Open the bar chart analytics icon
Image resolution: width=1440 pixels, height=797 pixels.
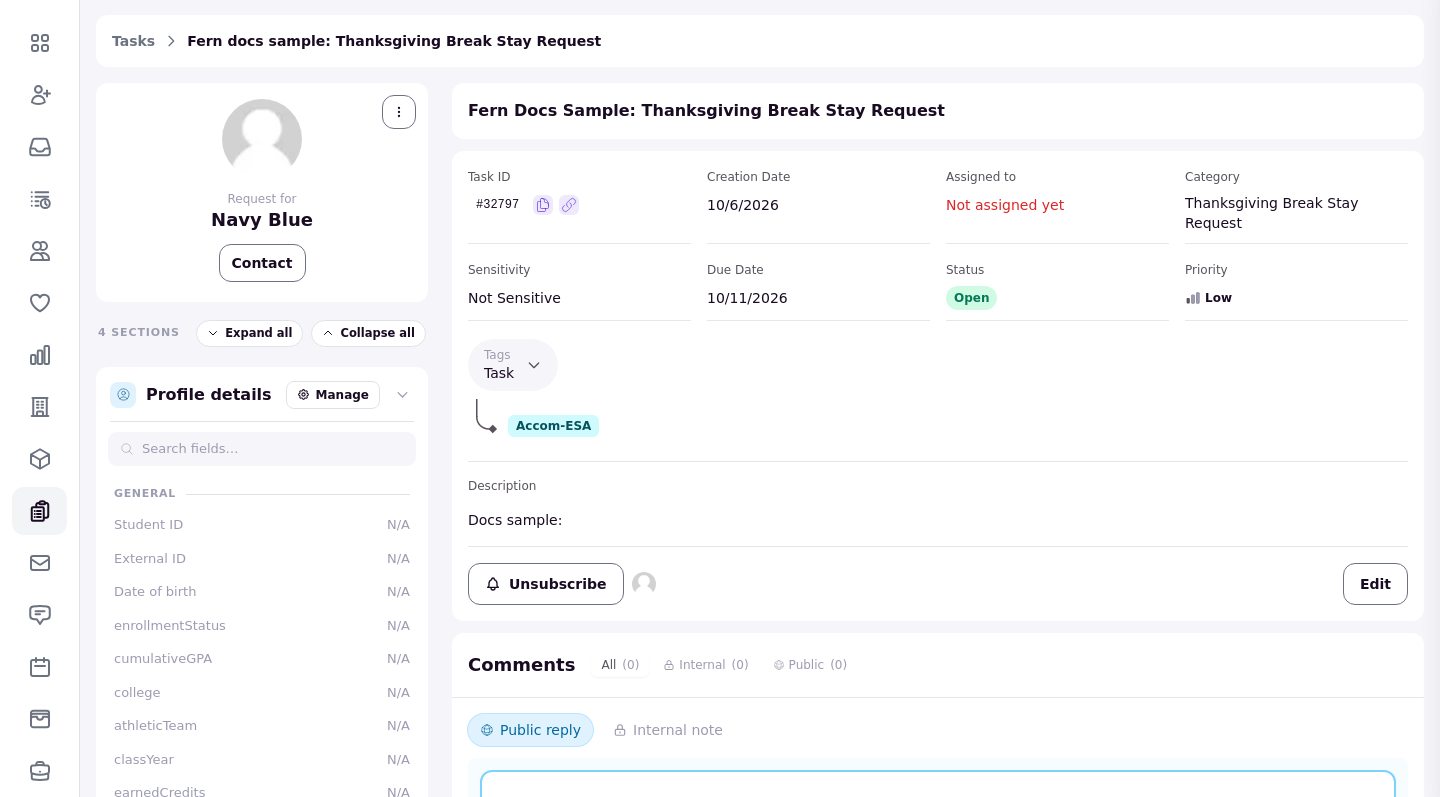pyautogui.click(x=40, y=355)
